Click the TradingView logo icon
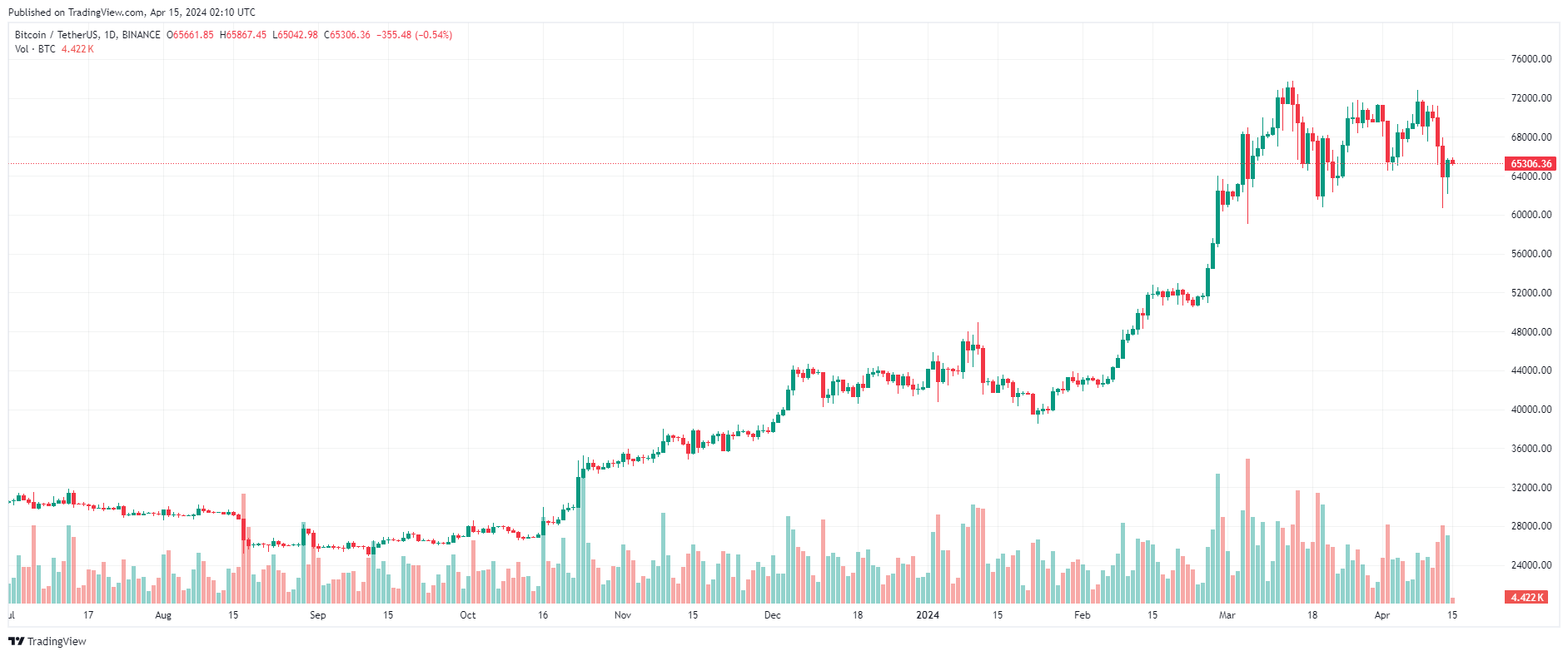The image size is (1568, 656). point(16,641)
